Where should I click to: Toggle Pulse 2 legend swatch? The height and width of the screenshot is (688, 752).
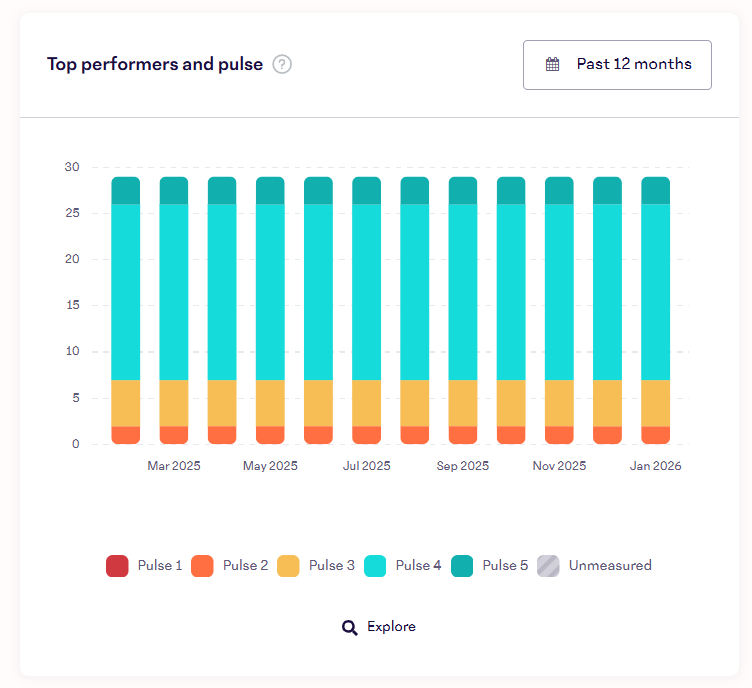[x=203, y=566]
